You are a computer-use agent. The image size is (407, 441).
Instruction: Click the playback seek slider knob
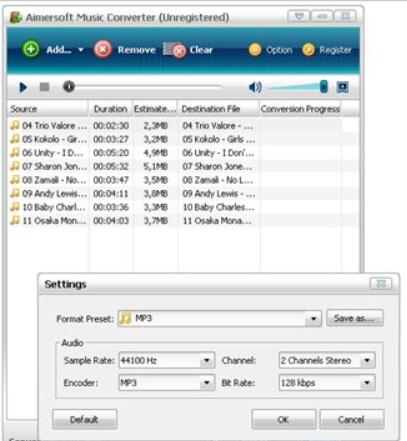[x=69, y=87]
